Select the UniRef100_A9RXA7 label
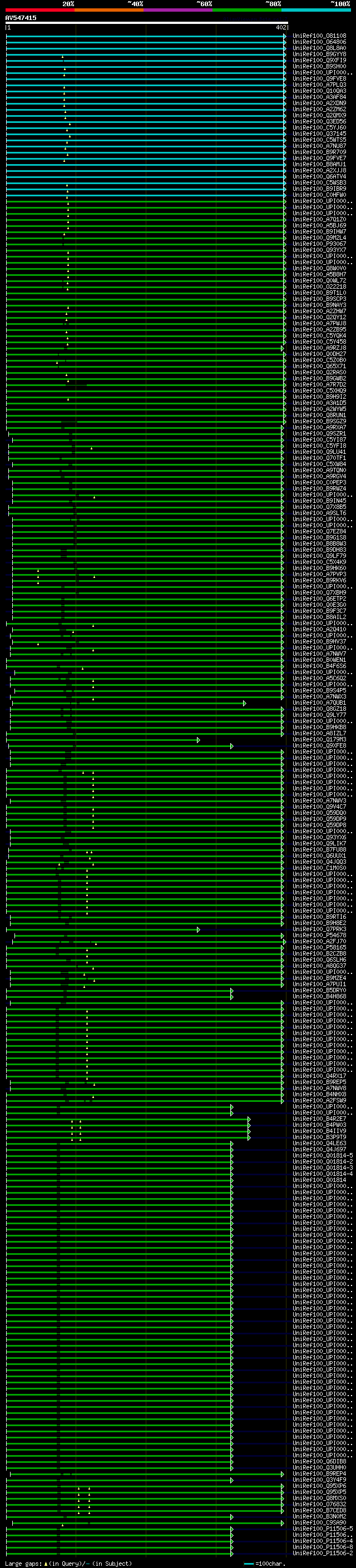356x1568 pixels. click(x=319, y=427)
